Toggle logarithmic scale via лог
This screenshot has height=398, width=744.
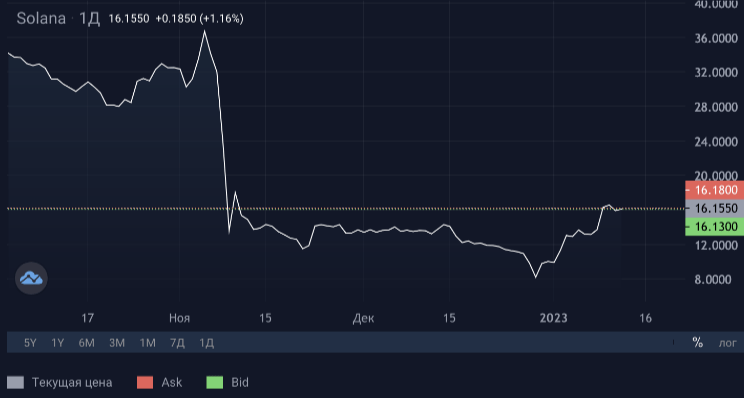(x=727, y=342)
